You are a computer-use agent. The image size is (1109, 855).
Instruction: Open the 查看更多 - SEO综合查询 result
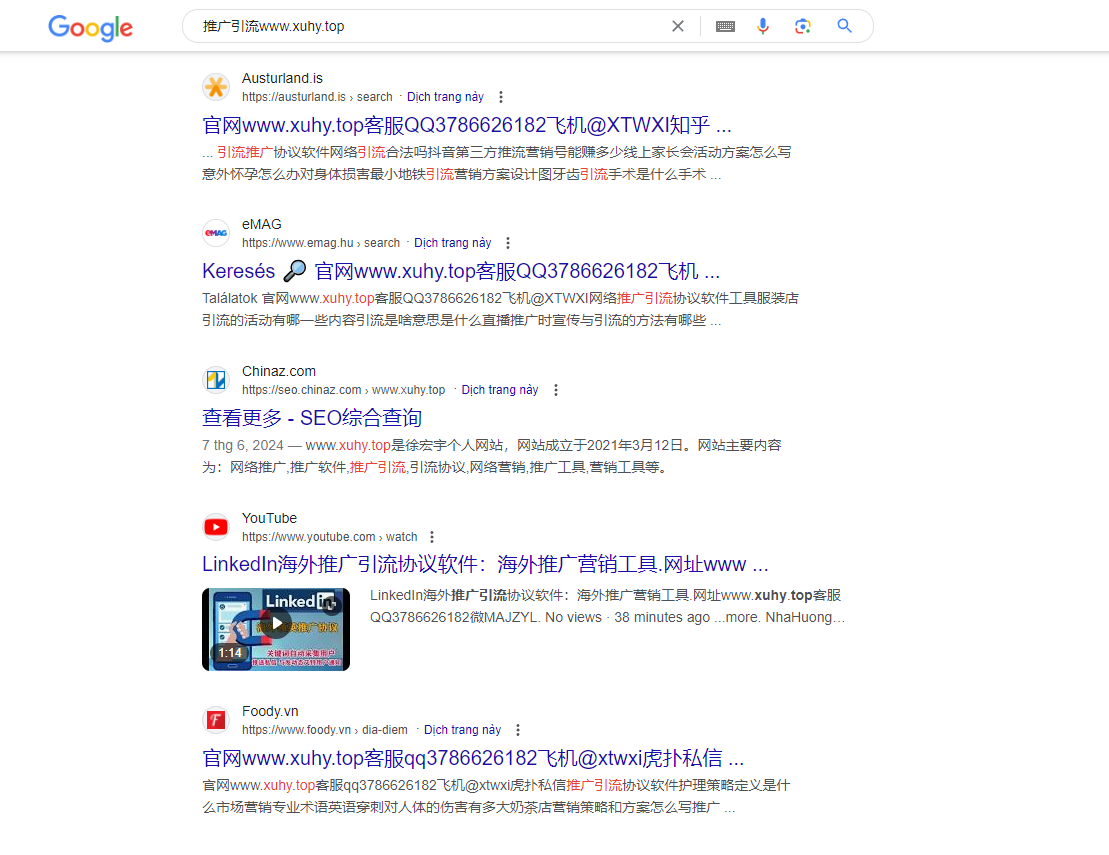pyautogui.click(x=311, y=417)
